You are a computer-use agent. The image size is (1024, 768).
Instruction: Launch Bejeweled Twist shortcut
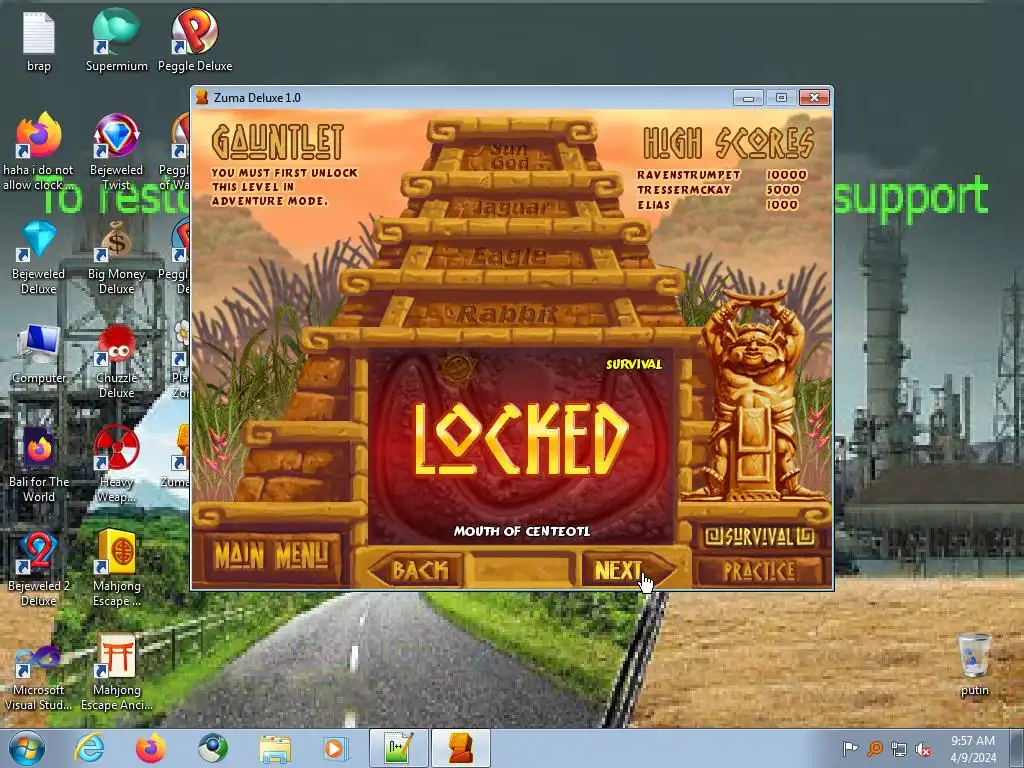coord(116,152)
